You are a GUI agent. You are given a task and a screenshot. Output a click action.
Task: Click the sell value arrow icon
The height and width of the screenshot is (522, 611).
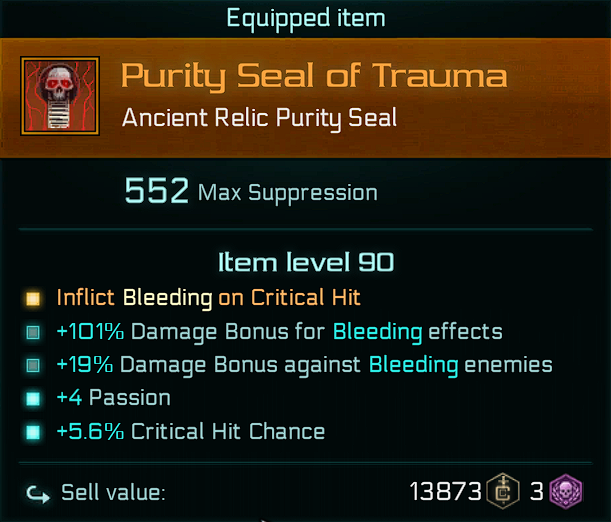point(35,492)
